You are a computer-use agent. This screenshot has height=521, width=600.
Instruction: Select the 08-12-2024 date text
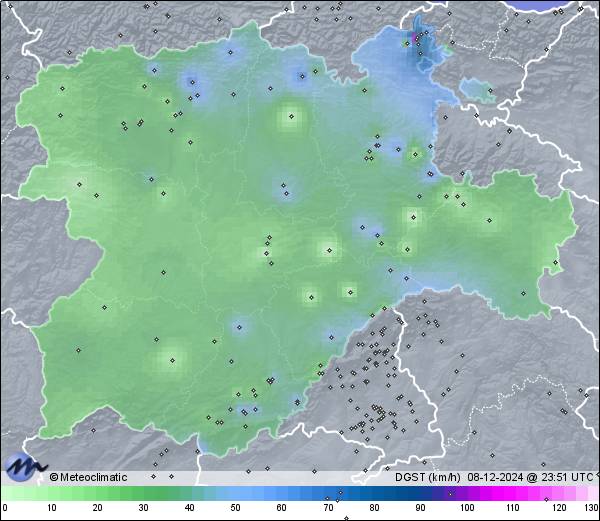(495, 477)
